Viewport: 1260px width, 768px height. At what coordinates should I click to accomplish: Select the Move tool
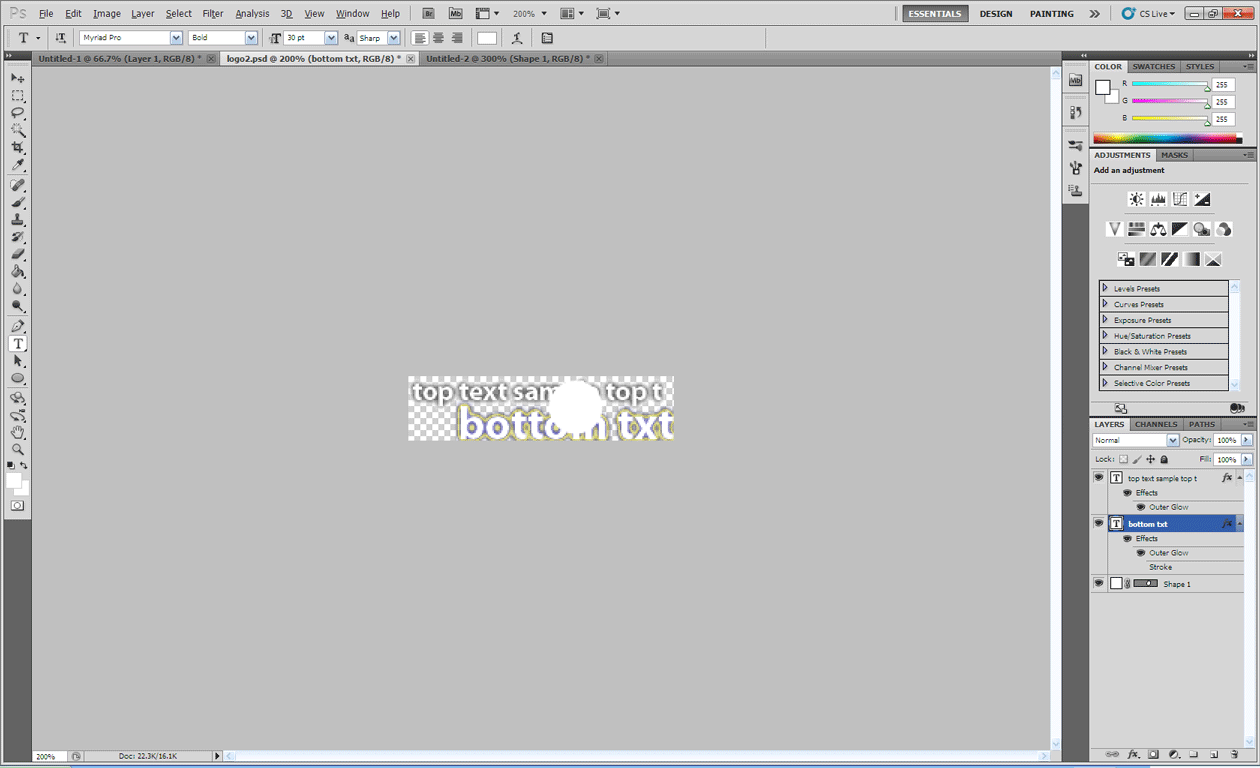pos(17,77)
